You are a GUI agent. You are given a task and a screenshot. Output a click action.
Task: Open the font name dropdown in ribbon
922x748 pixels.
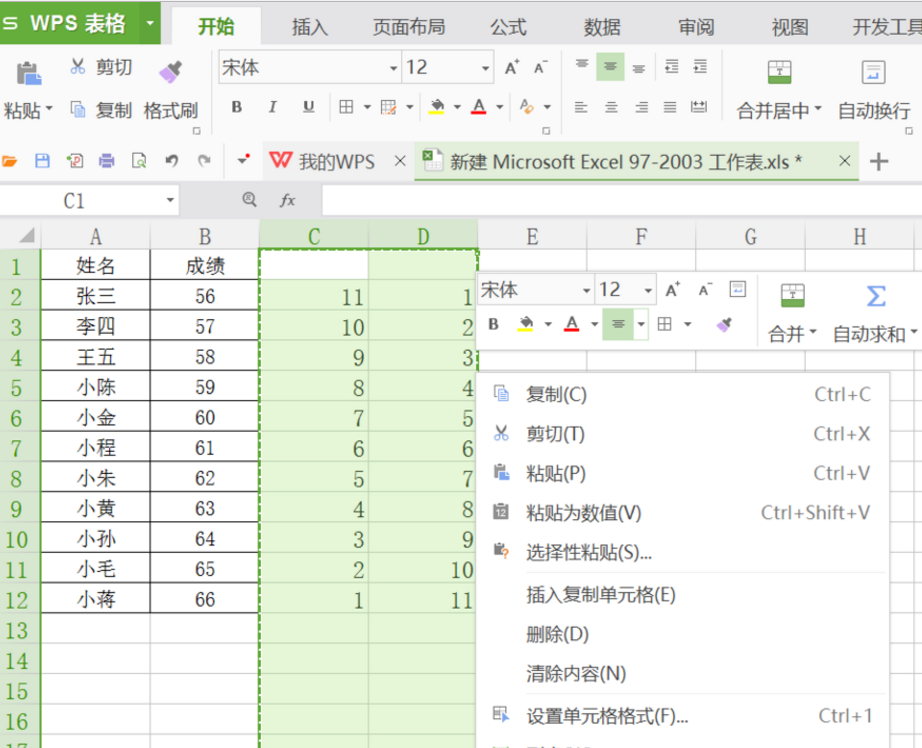(x=393, y=68)
